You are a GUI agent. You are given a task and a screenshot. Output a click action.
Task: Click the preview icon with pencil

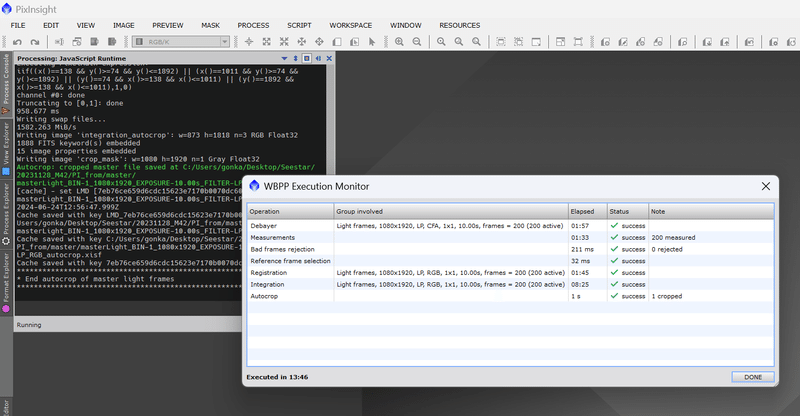point(623,42)
